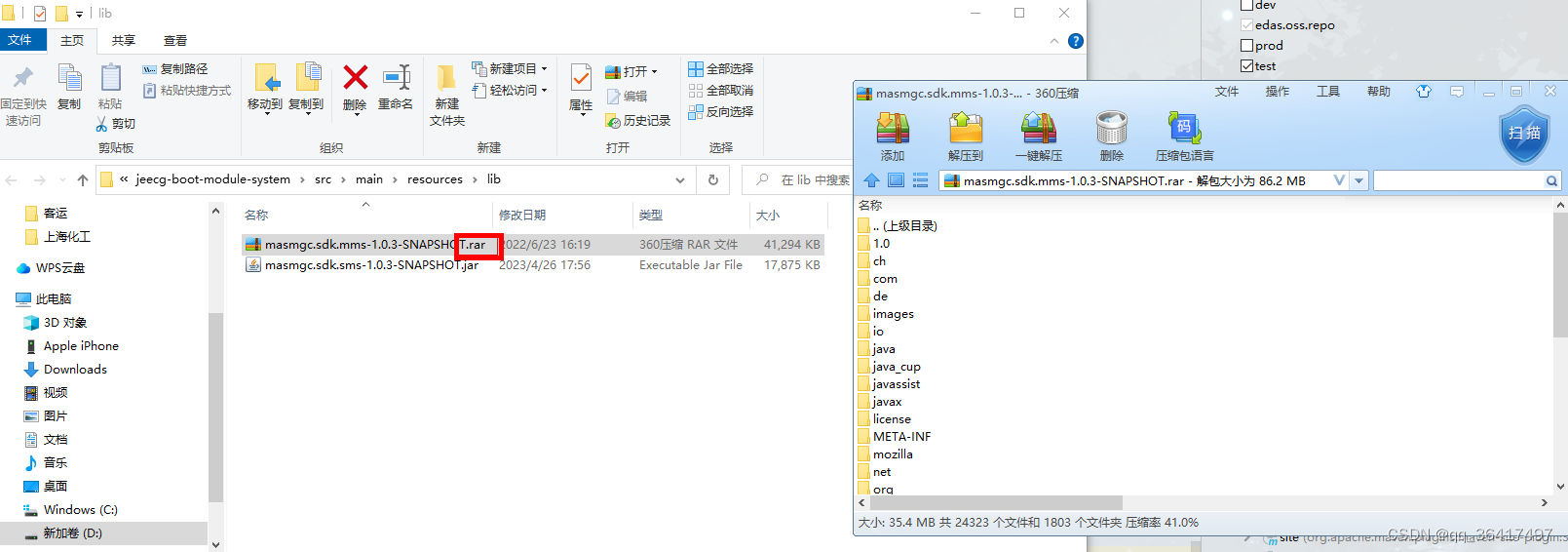Click the skin (shirt) icon in 360压缩 title bar

1424,92
